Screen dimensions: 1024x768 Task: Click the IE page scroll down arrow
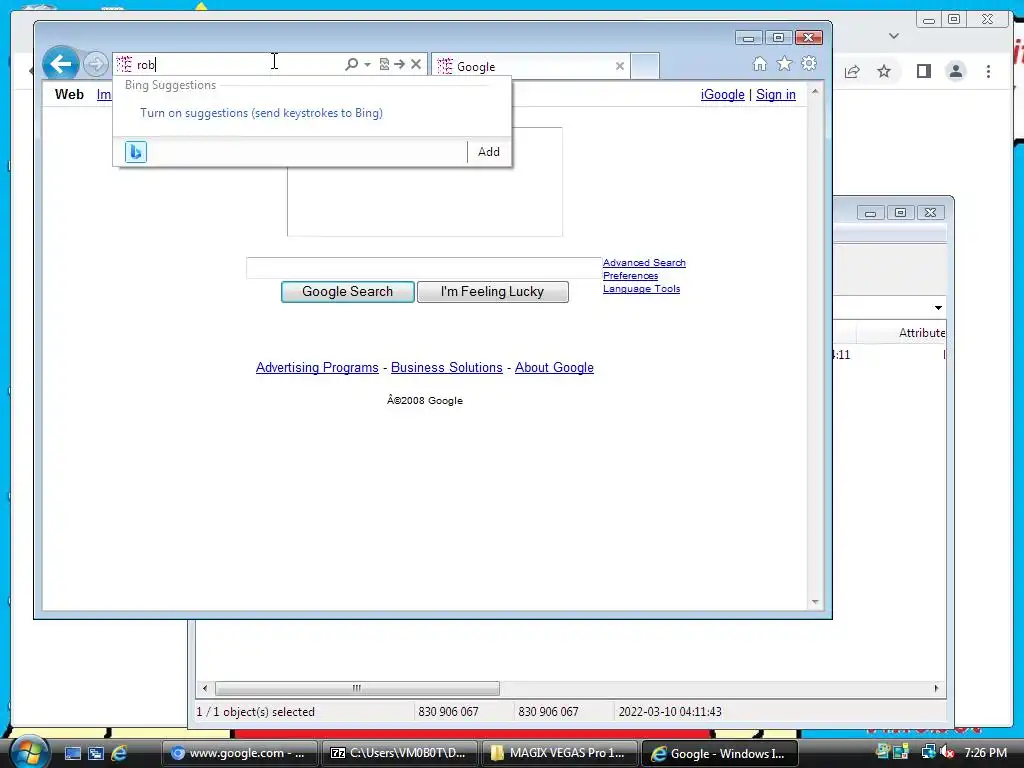(x=815, y=602)
